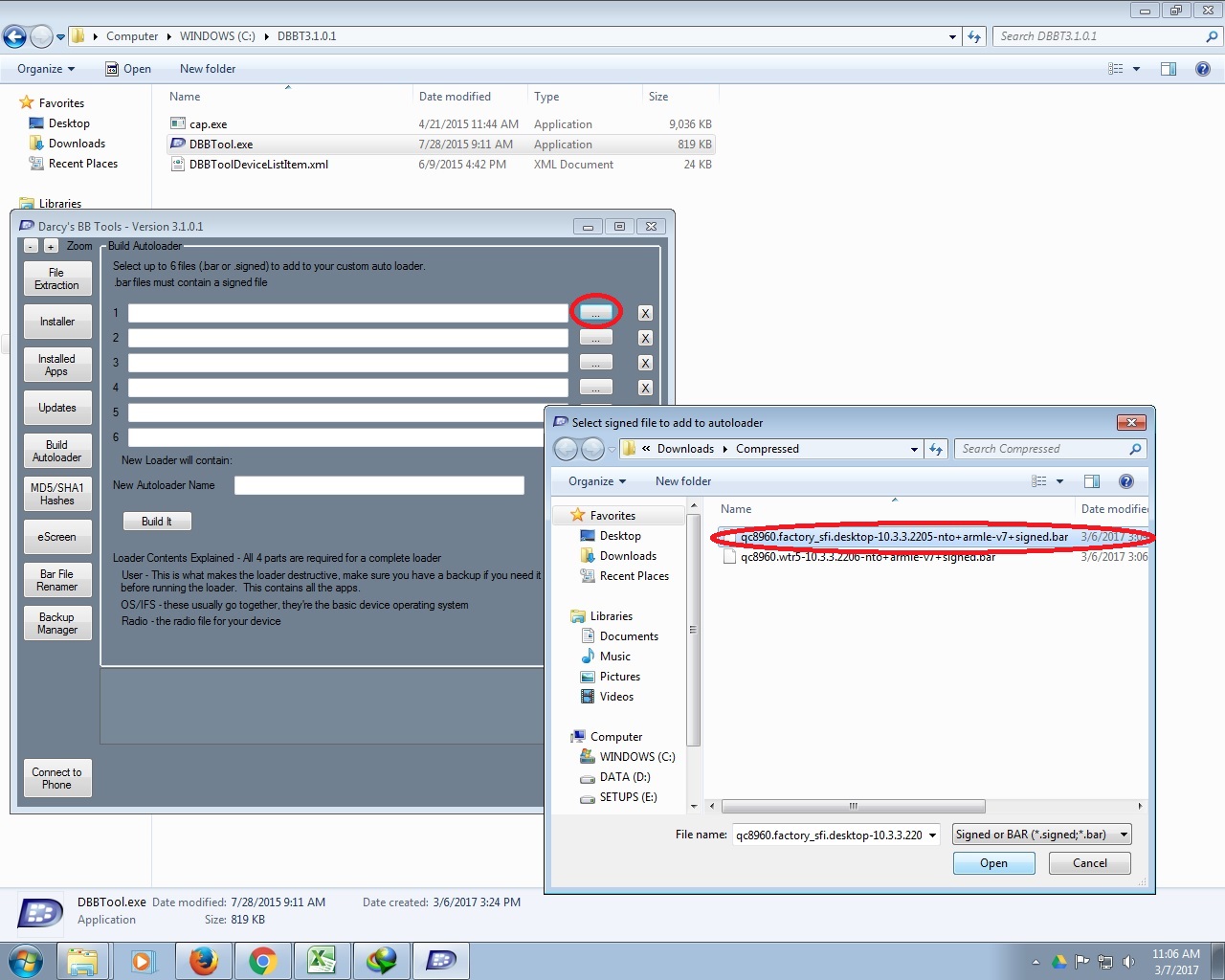Switch to the Bar File Renamer section
The width and height of the screenshot is (1225, 980).
(x=57, y=580)
